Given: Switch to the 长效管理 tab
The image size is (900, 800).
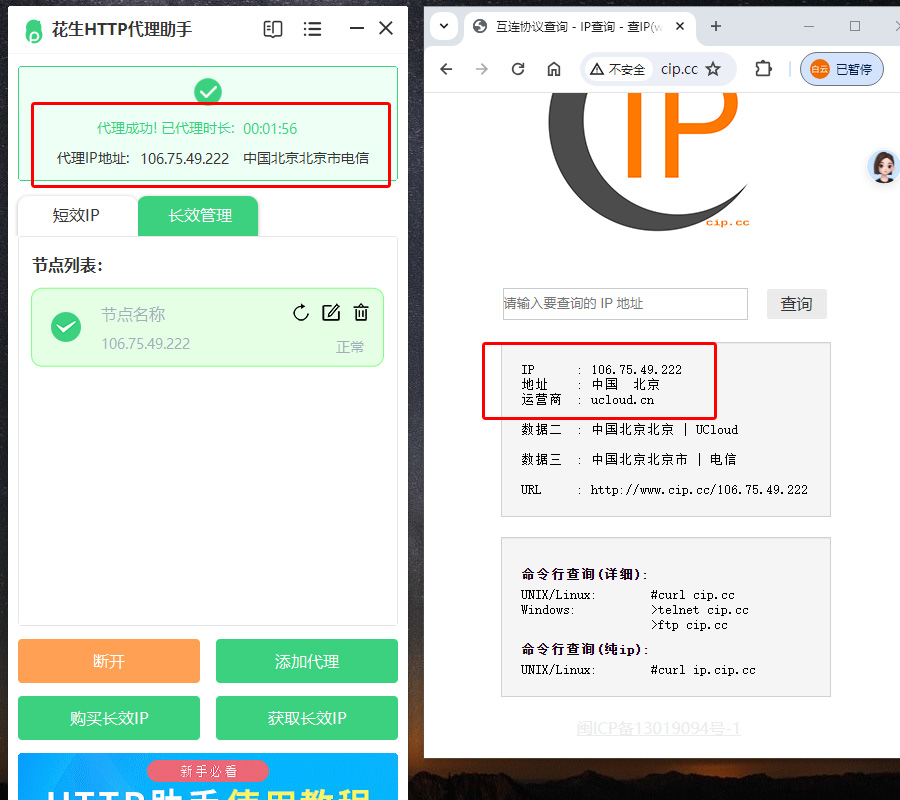Looking at the screenshot, I should pyautogui.click(x=198, y=216).
